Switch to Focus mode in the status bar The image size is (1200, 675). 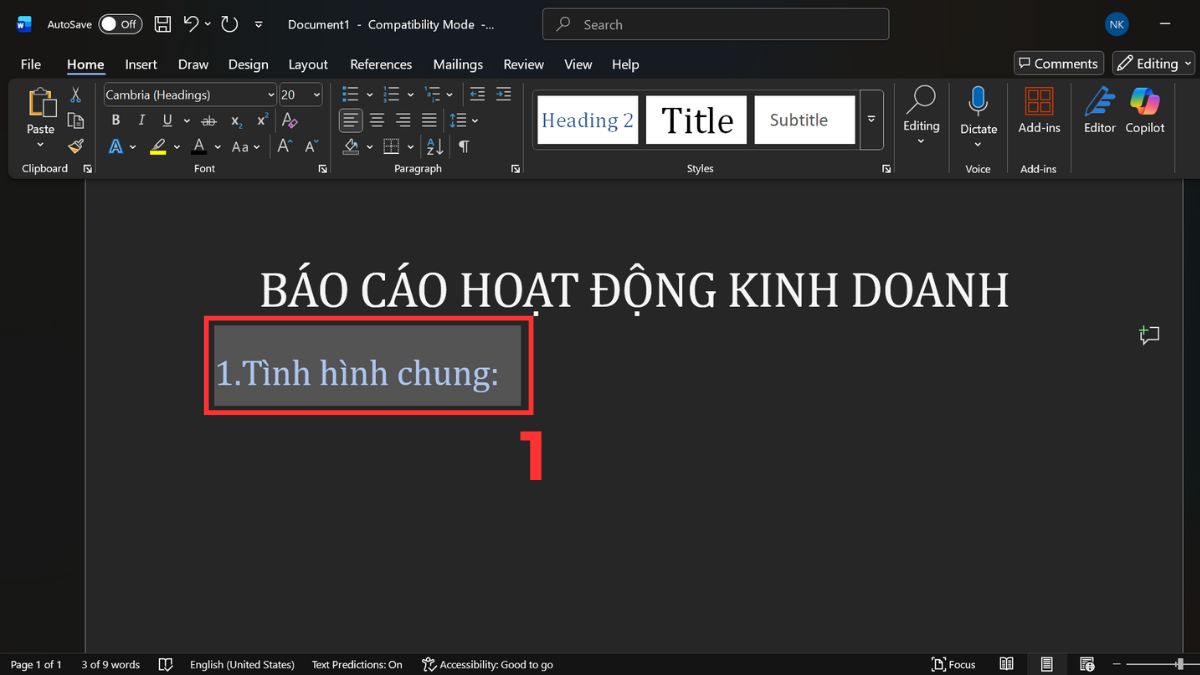[952, 663]
